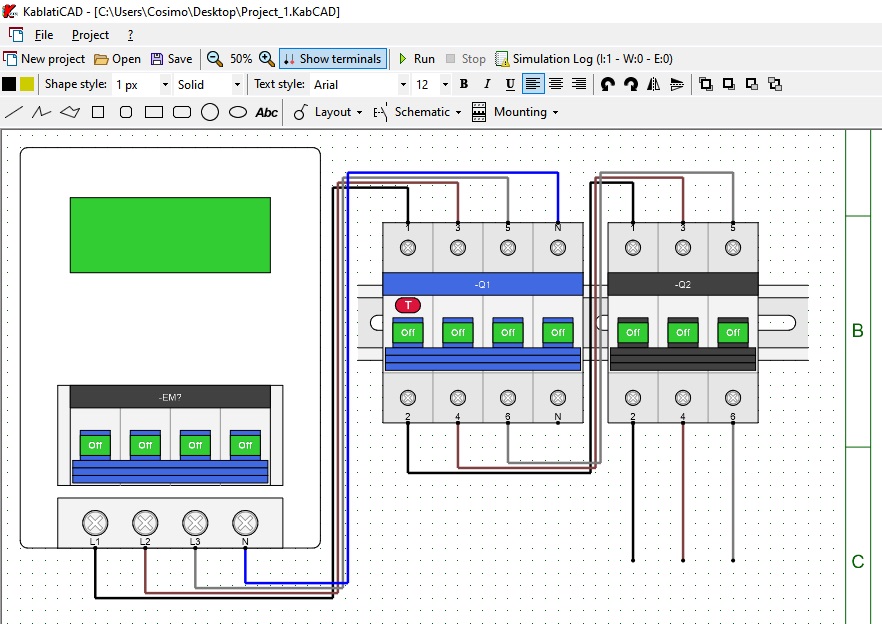Expand the Arial font dropdown
This screenshot has height=624, width=882.
click(x=403, y=85)
